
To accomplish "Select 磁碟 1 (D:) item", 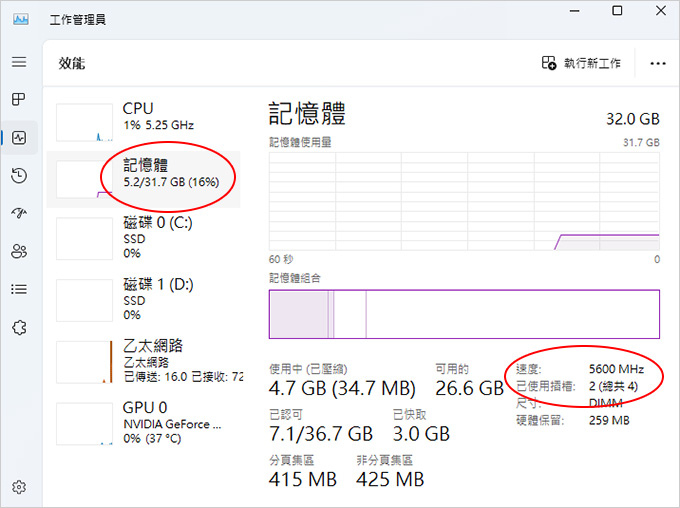I will (143, 300).
